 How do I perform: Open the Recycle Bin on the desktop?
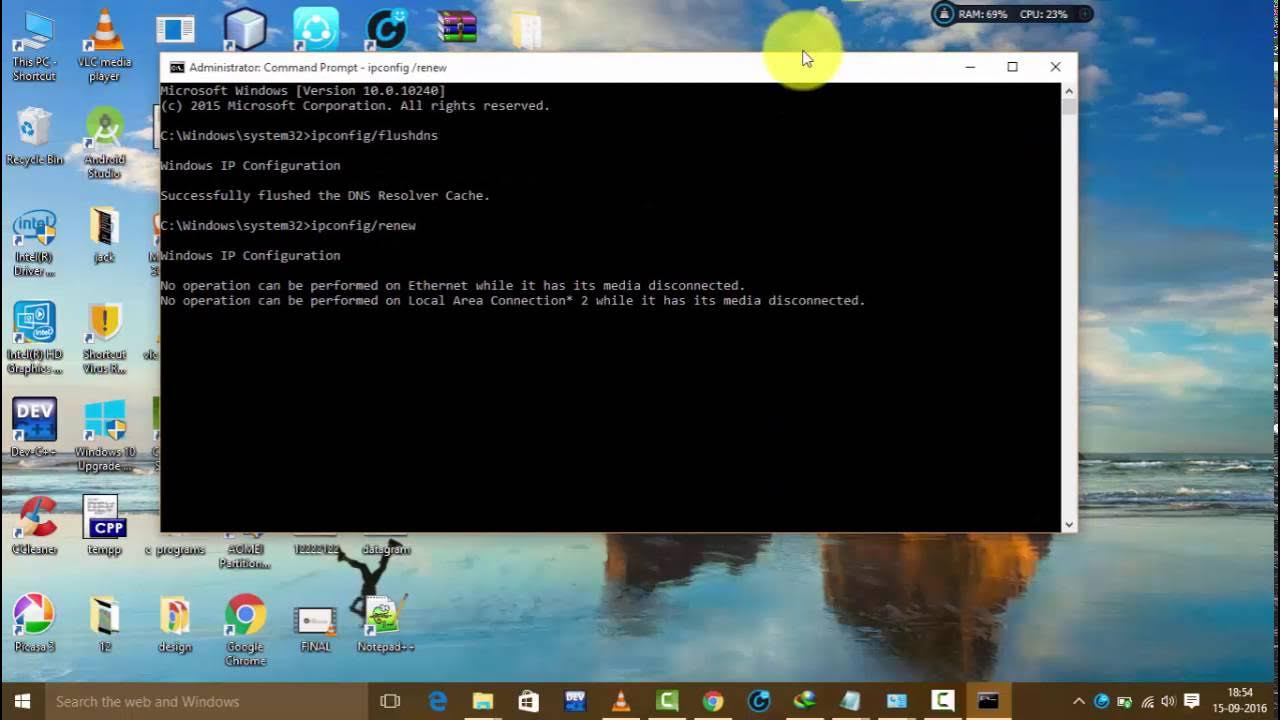tap(34, 137)
